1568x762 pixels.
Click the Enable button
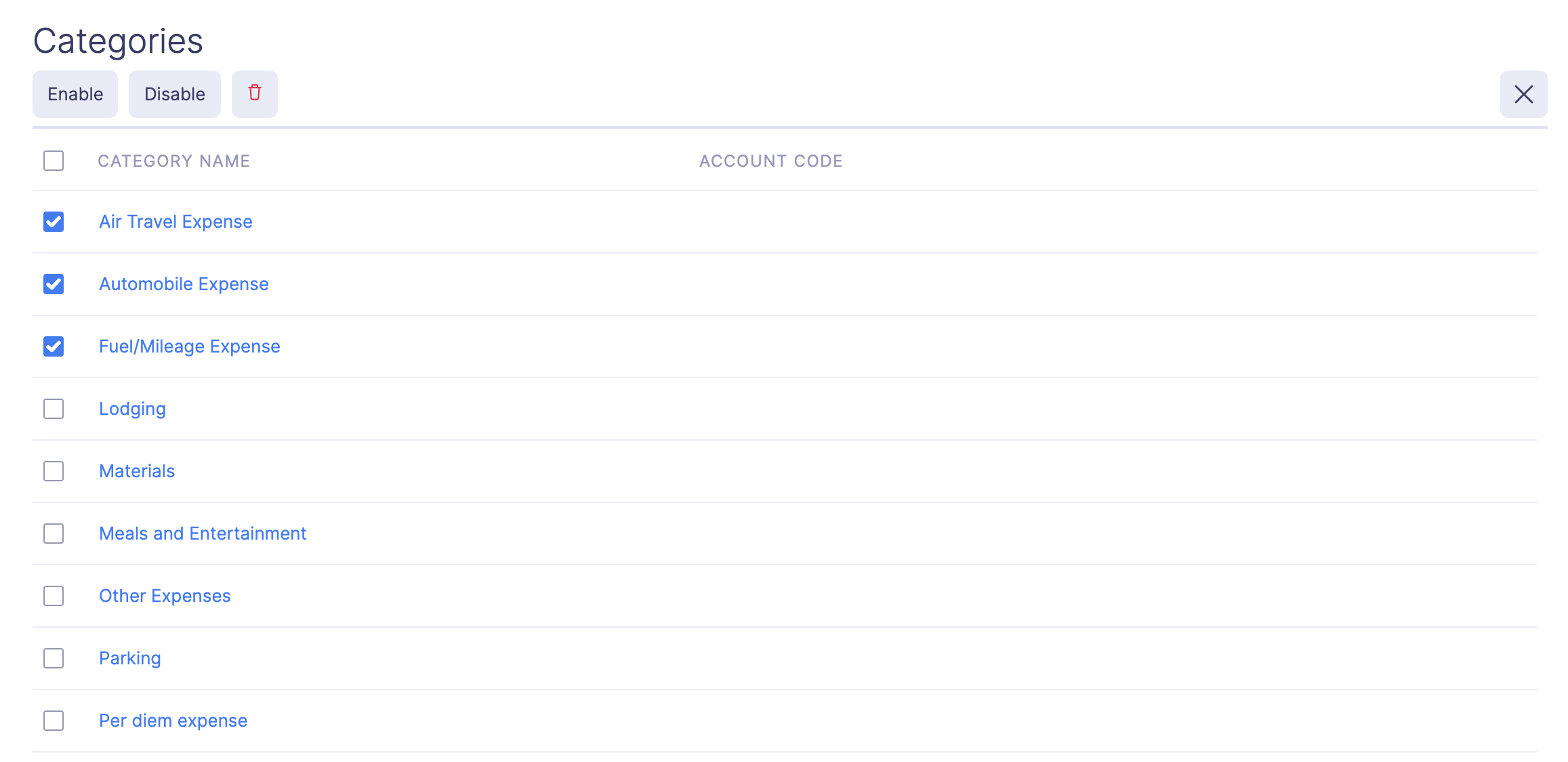(75, 94)
